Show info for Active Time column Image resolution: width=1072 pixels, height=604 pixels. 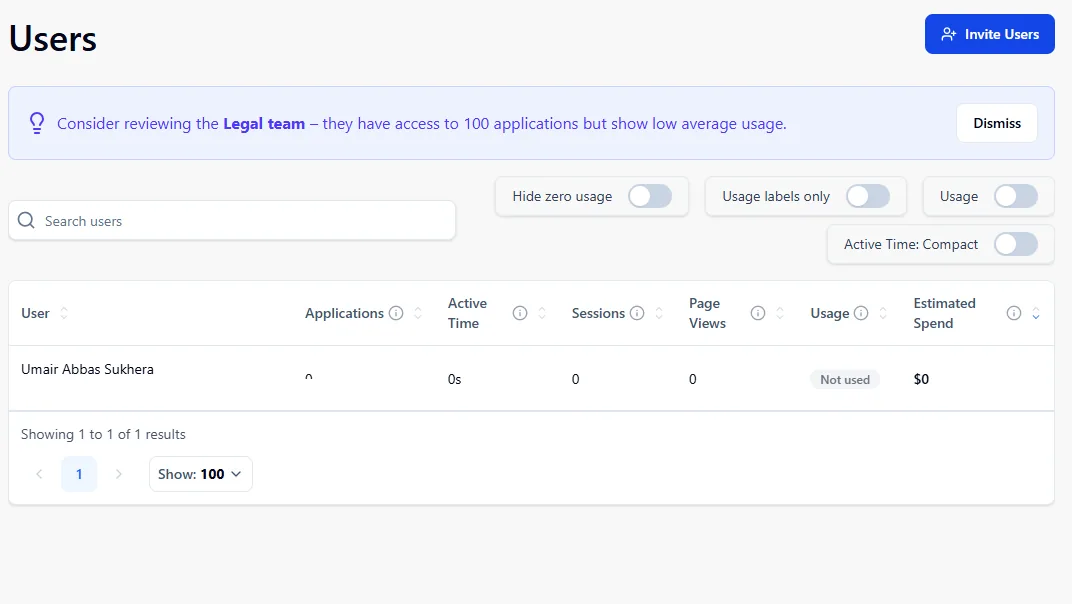click(520, 313)
